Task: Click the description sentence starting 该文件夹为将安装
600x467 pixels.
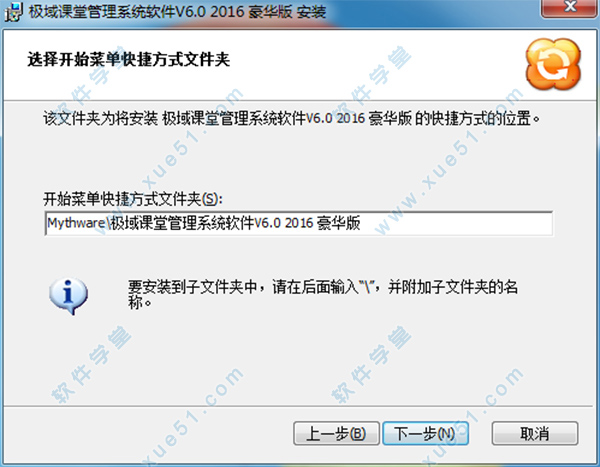Action: tap(291, 118)
